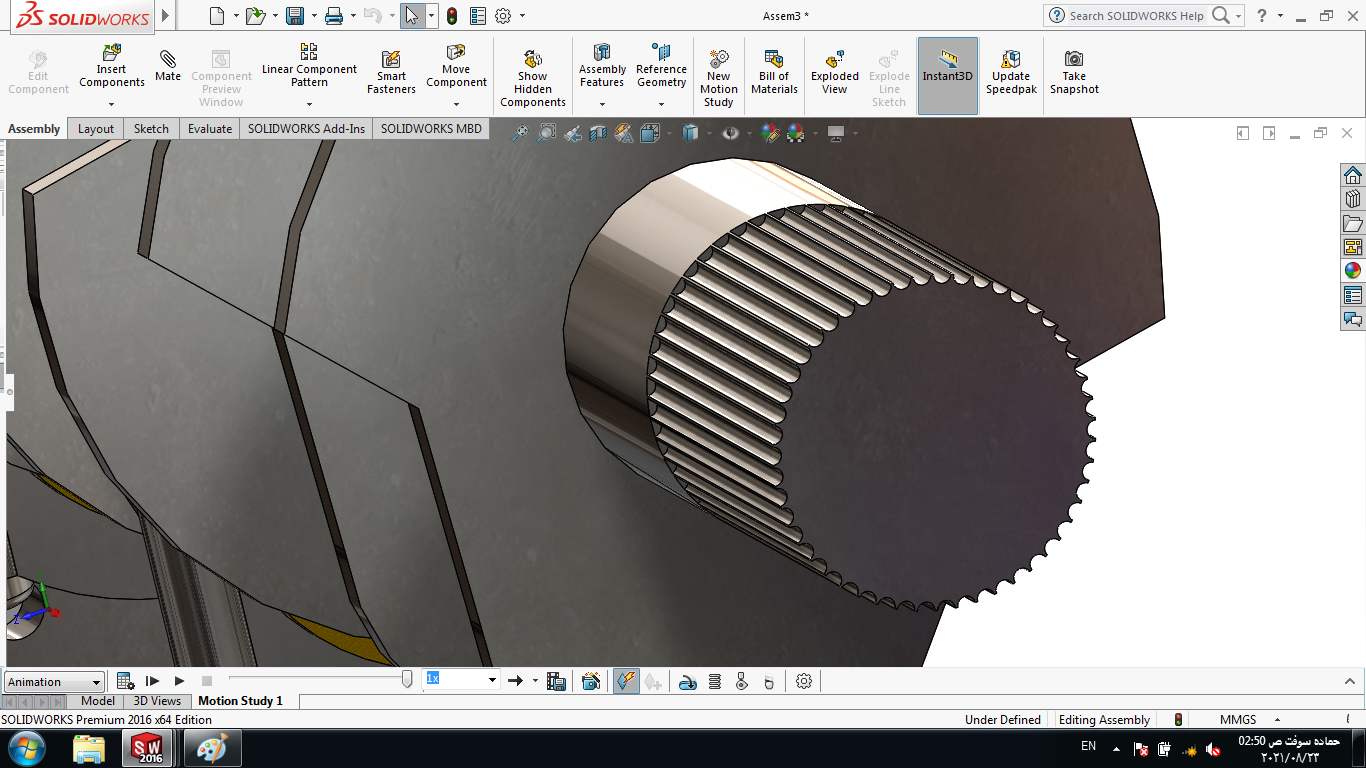Expand the 1x playback speed dropdown
The width and height of the screenshot is (1366, 768).
[492, 681]
